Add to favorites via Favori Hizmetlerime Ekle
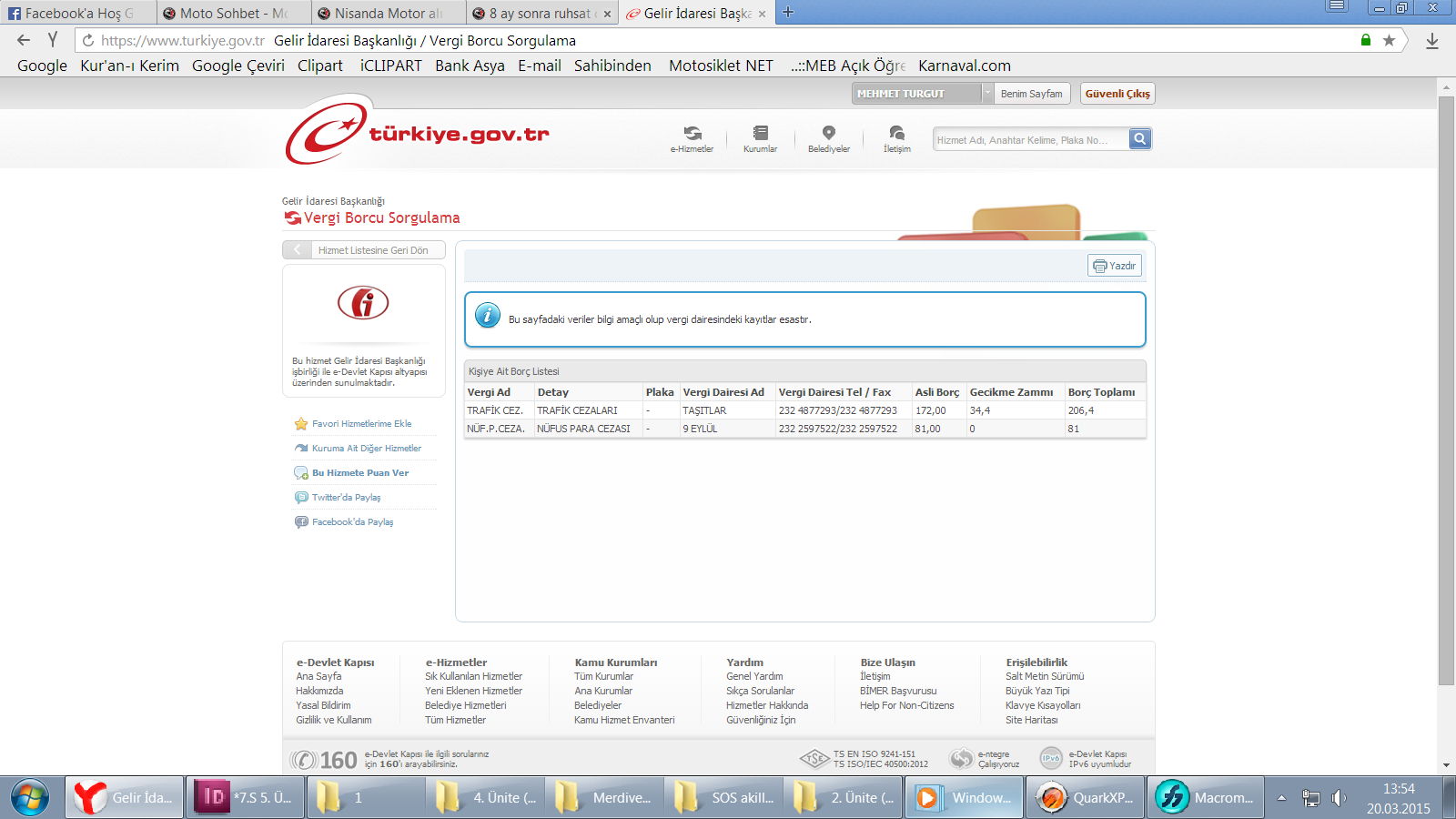Screen dimensions: 1456x819 point(361,424)
